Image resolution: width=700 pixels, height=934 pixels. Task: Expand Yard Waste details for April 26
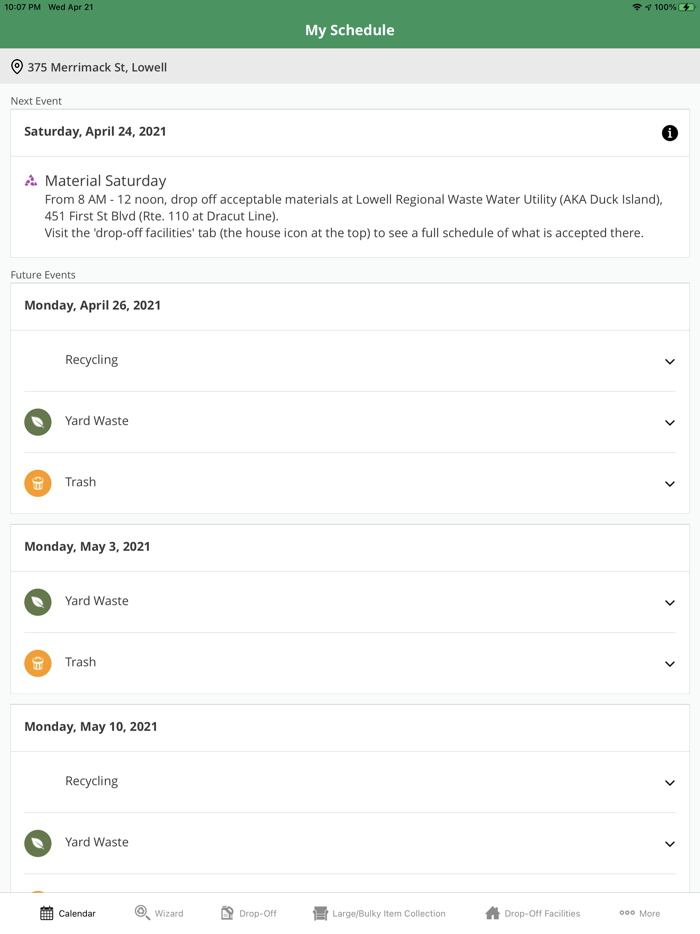point(670,422)
